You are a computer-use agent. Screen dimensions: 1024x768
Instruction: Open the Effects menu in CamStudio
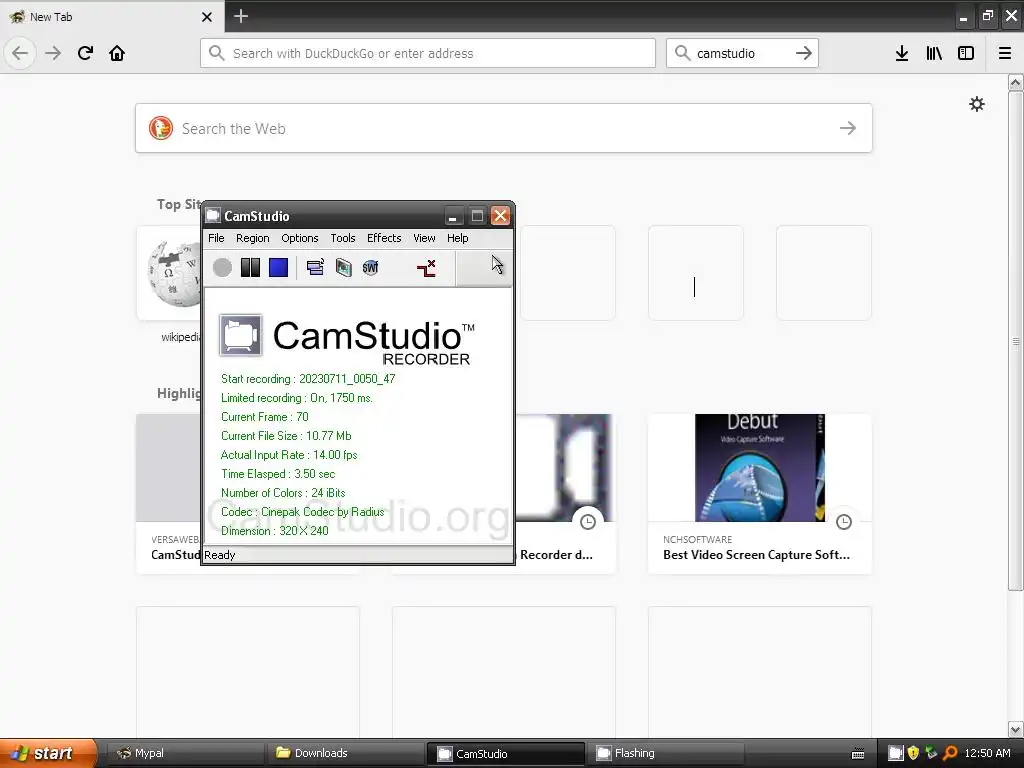click(384, 238)
